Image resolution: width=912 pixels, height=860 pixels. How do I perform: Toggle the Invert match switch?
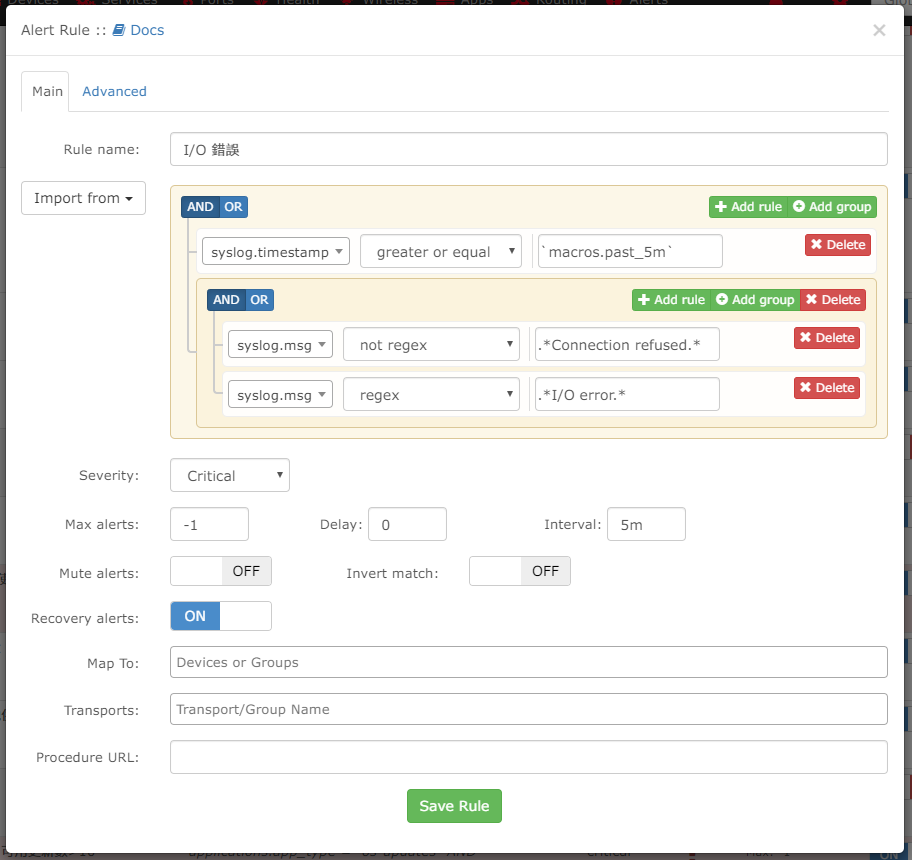click(x=520, y=571)
